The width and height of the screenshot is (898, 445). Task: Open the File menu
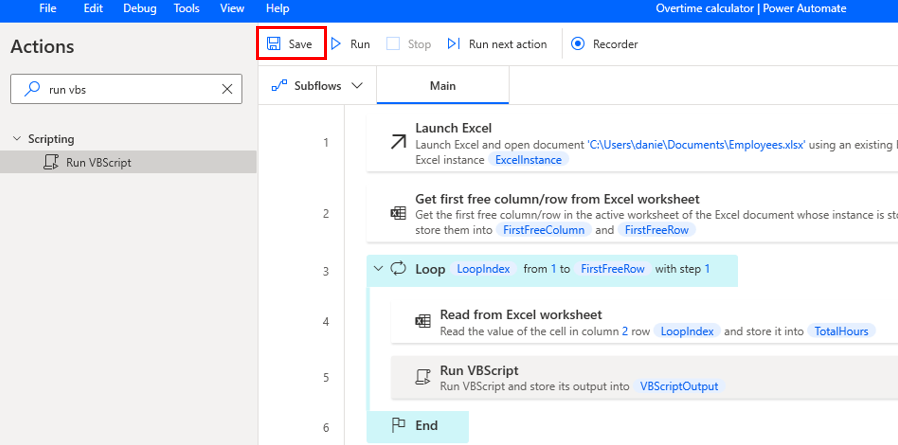pos(48,9)
